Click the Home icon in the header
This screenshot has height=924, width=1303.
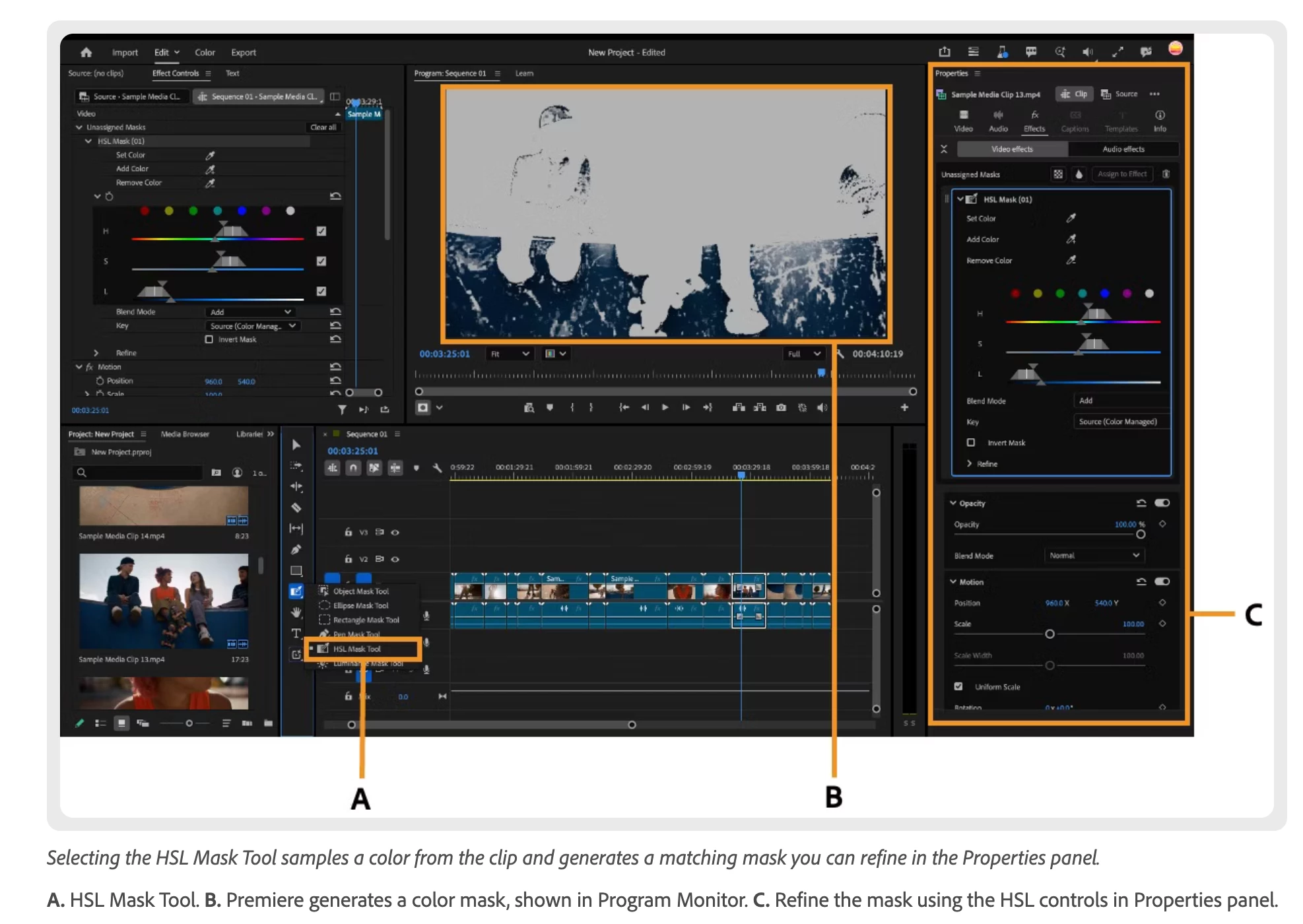(x=86, y=52)
